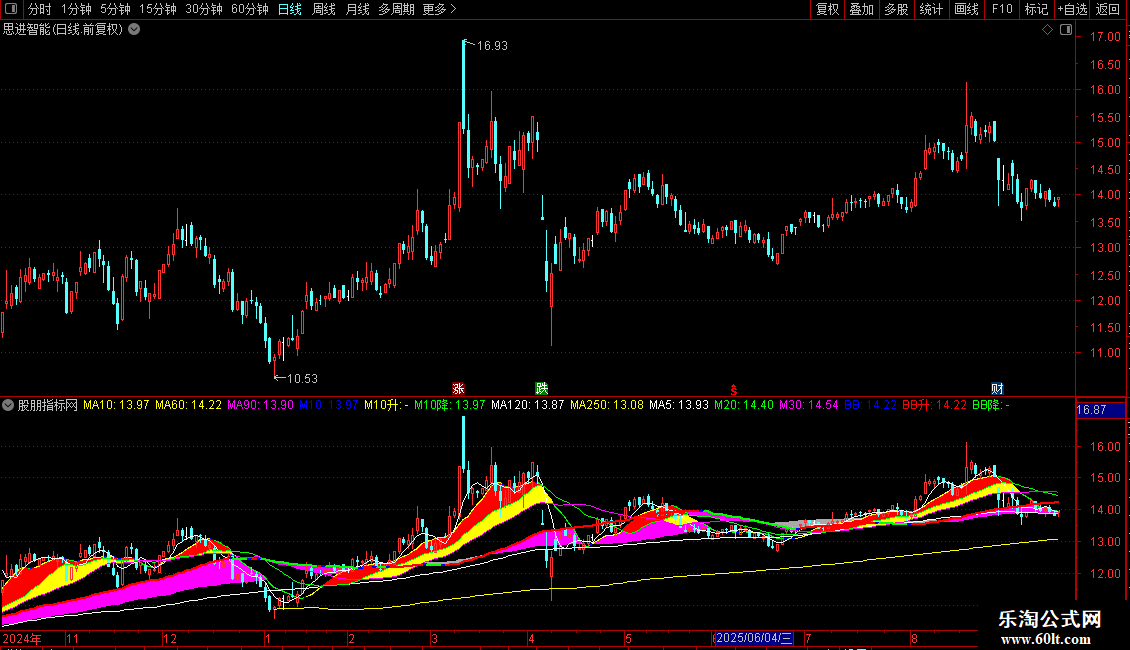
Task: Click the red 涨 event marker
Action: coord(458,388)
